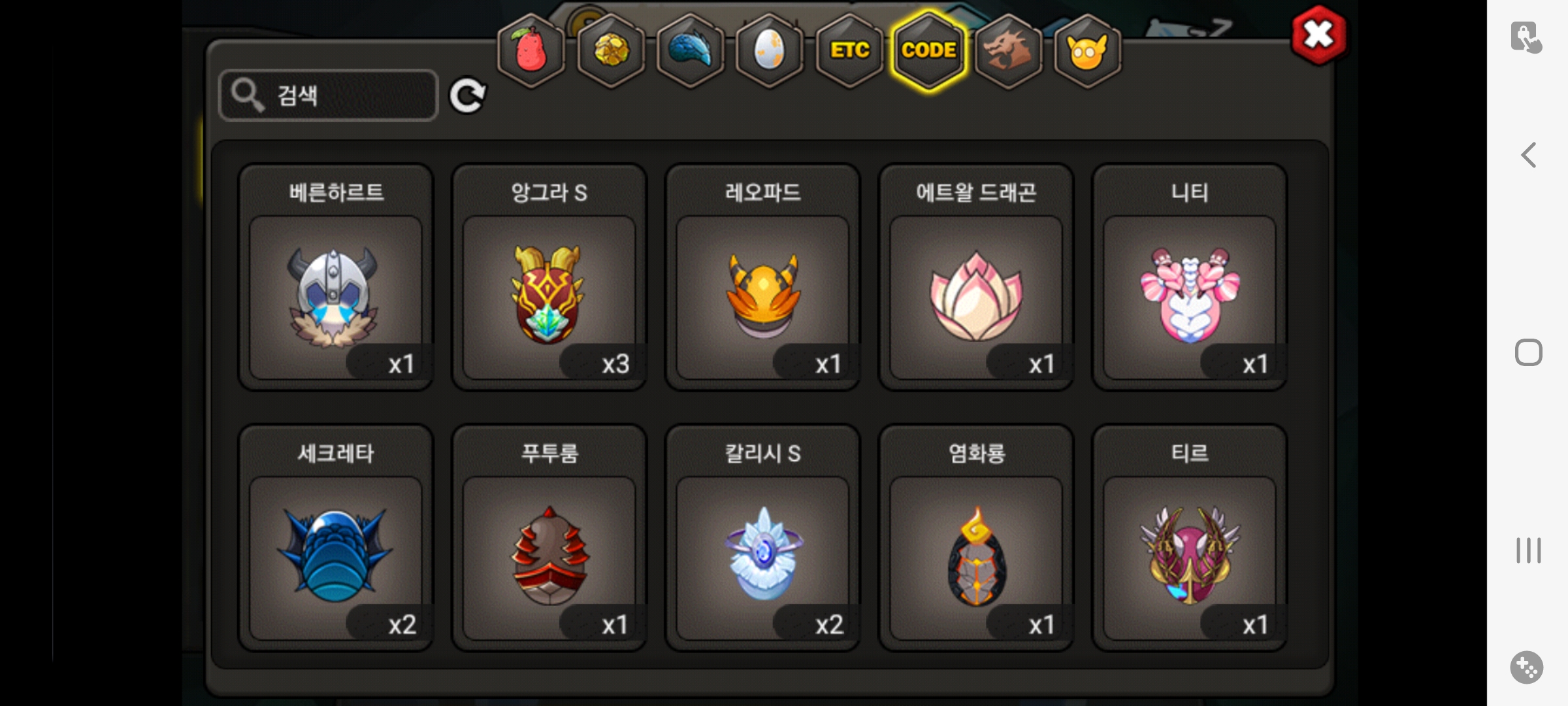
Task: Select the 에트왈 드래곤 lotus egg
Action: coord(976,277)
